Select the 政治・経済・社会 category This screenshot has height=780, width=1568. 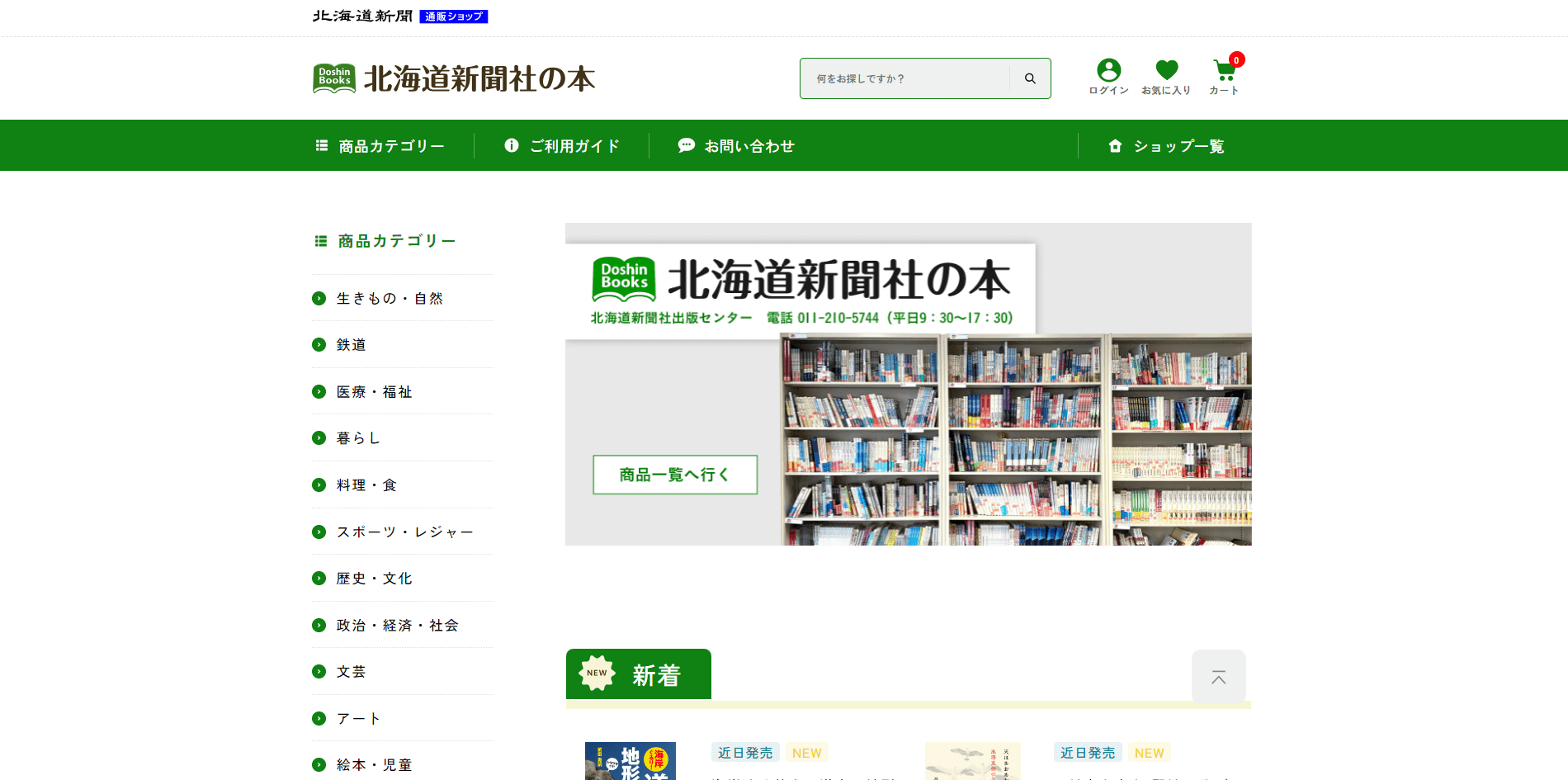(x=397, y=626)
